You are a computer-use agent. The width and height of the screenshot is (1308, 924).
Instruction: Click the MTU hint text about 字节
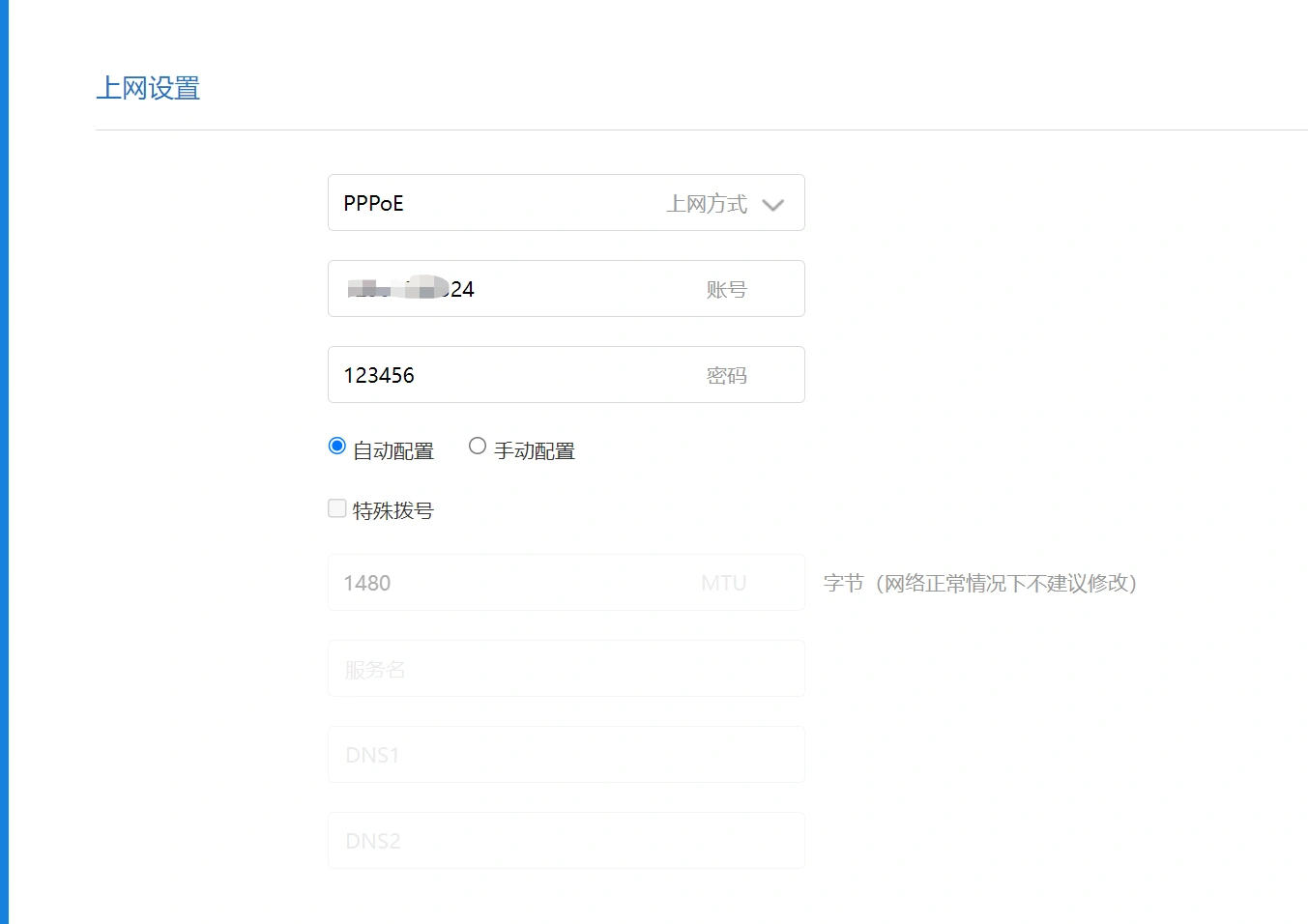(x=979, y=584)
